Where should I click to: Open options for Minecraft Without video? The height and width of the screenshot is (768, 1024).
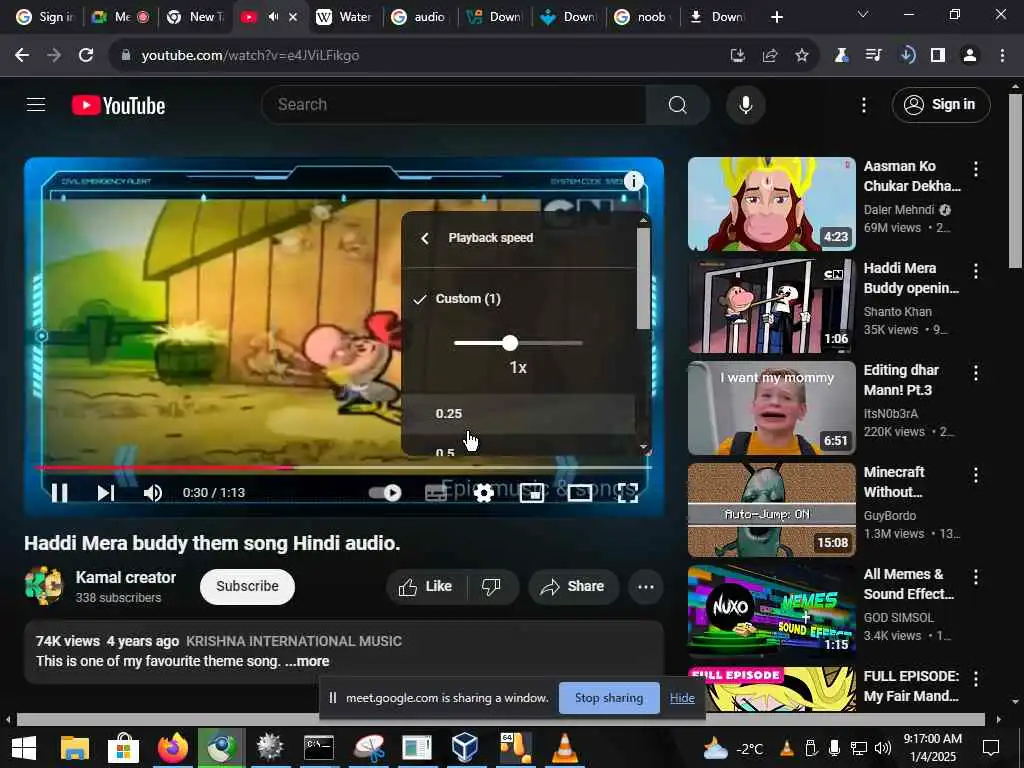[976, 475]
